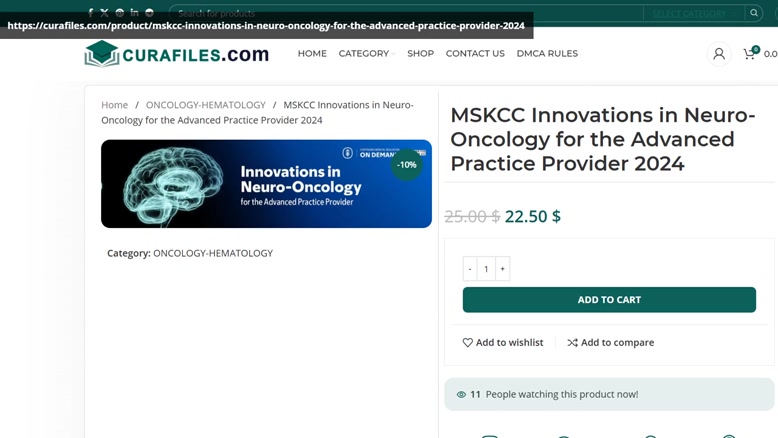Open the DMCA RULES menu item

coord(547,54)
